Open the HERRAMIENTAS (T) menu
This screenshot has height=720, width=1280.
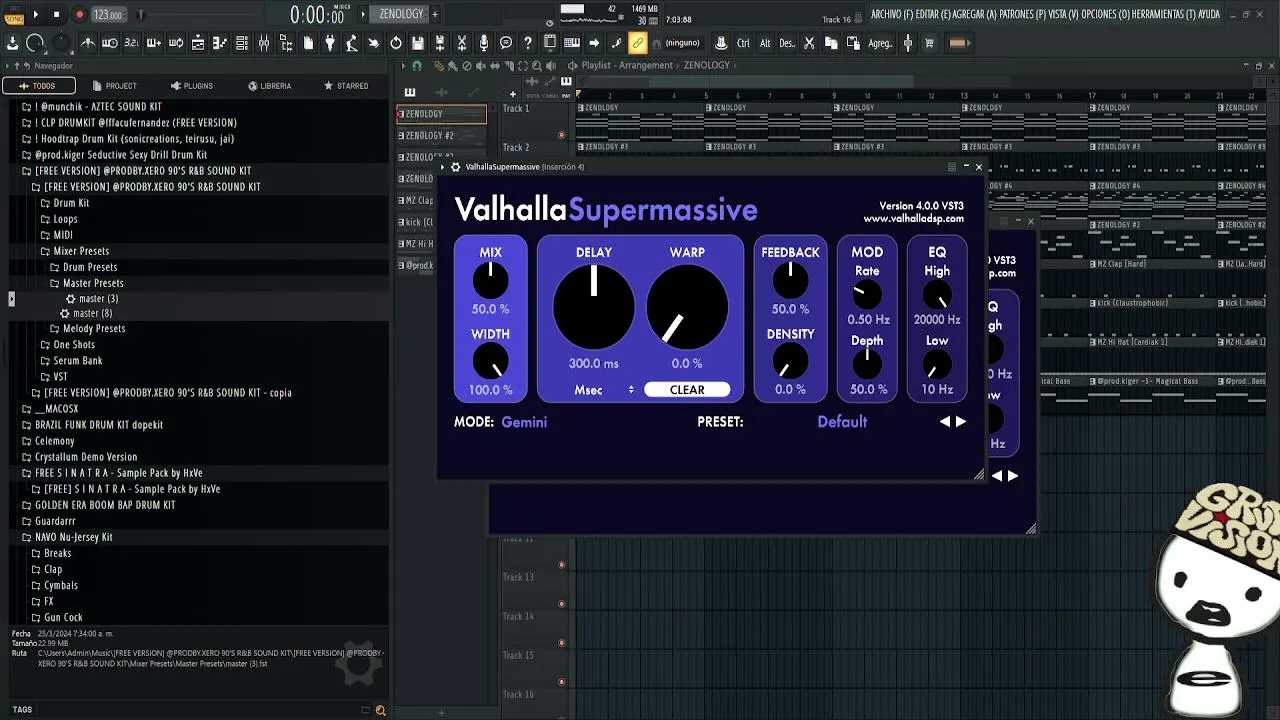(1164, 14)
